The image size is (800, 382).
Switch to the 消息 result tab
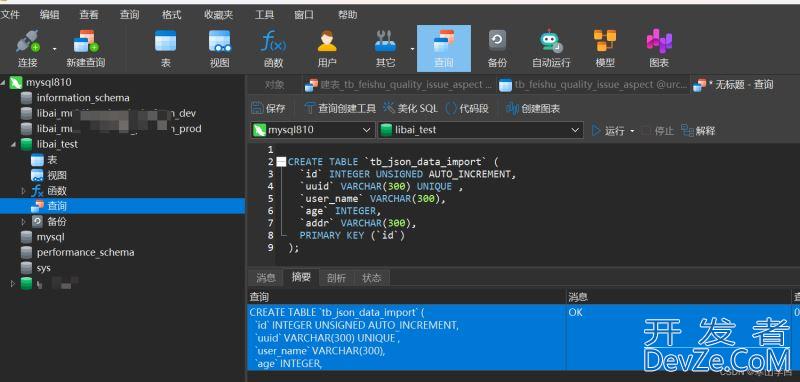tap(266, 277)
